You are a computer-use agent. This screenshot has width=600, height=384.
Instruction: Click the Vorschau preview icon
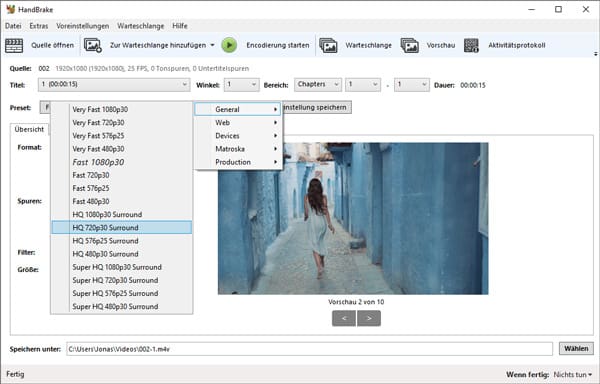point(409,46)
